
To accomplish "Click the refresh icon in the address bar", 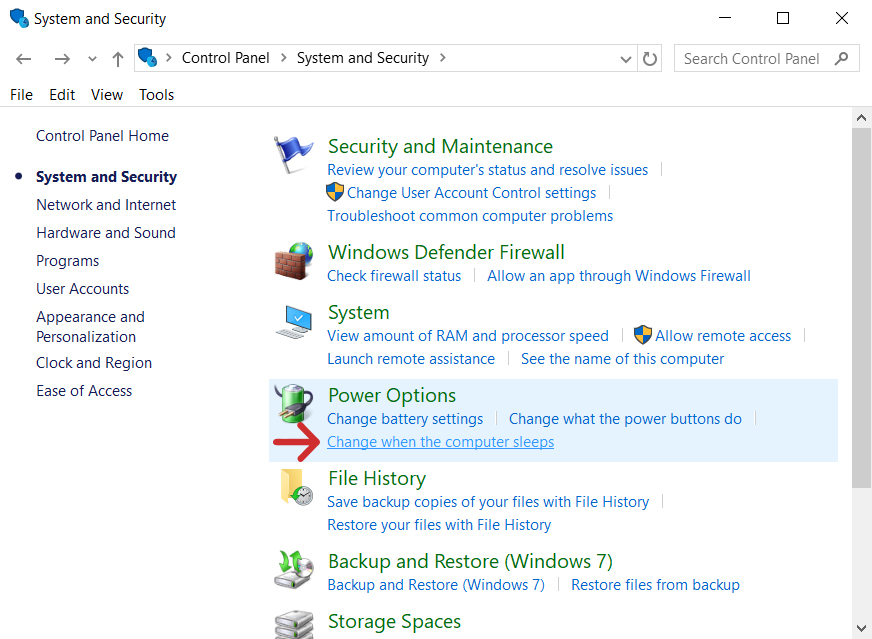I will coord(649,58).
